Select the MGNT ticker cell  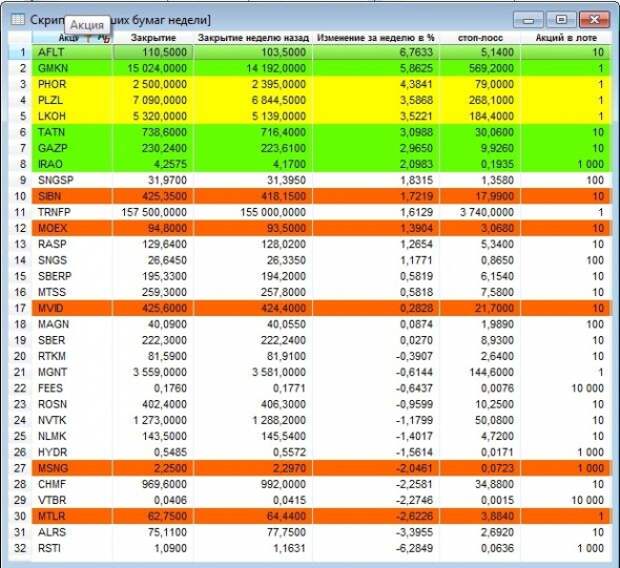coord(72,372)
